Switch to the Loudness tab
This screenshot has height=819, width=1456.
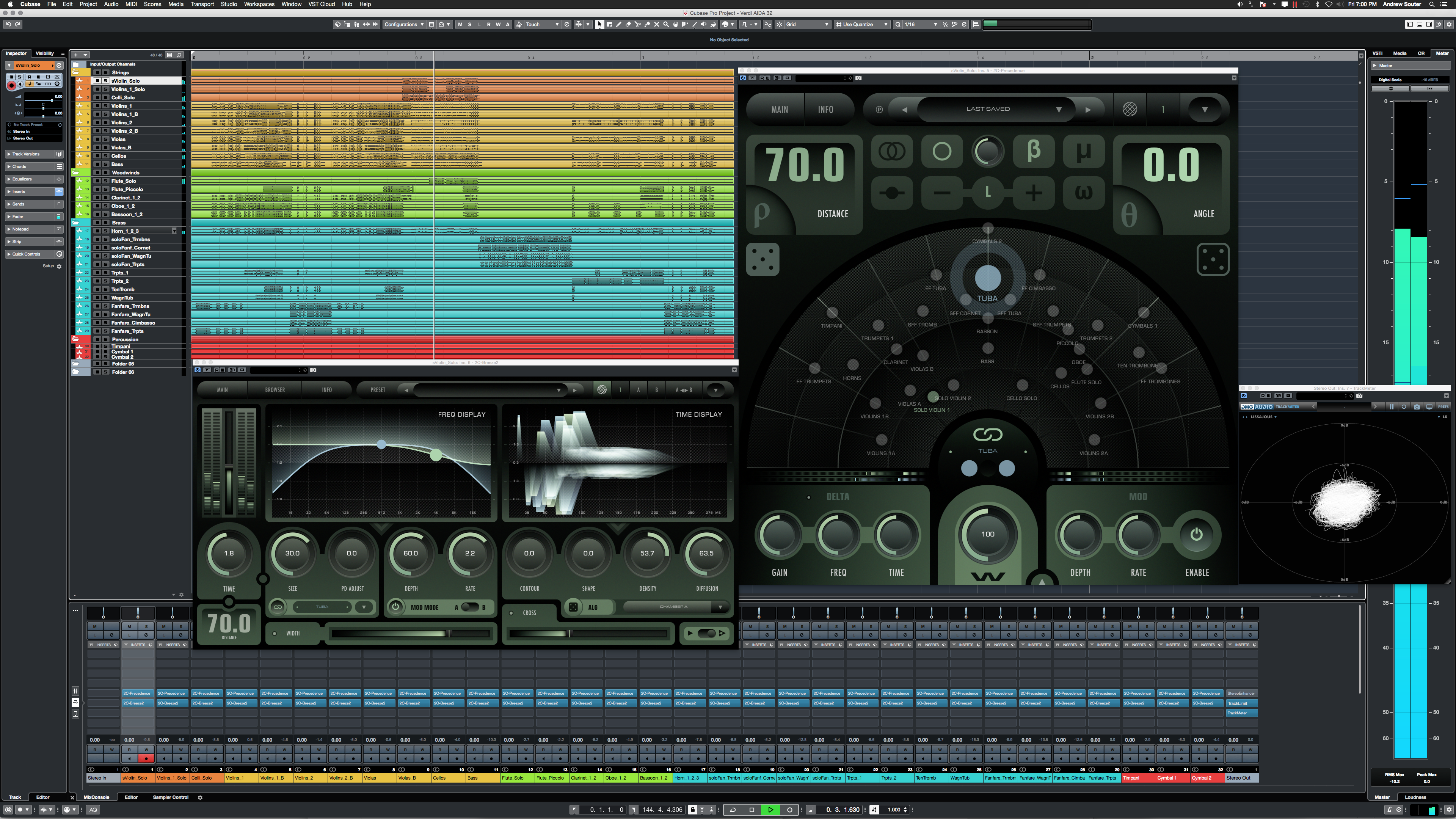[x=1415, y=797]
